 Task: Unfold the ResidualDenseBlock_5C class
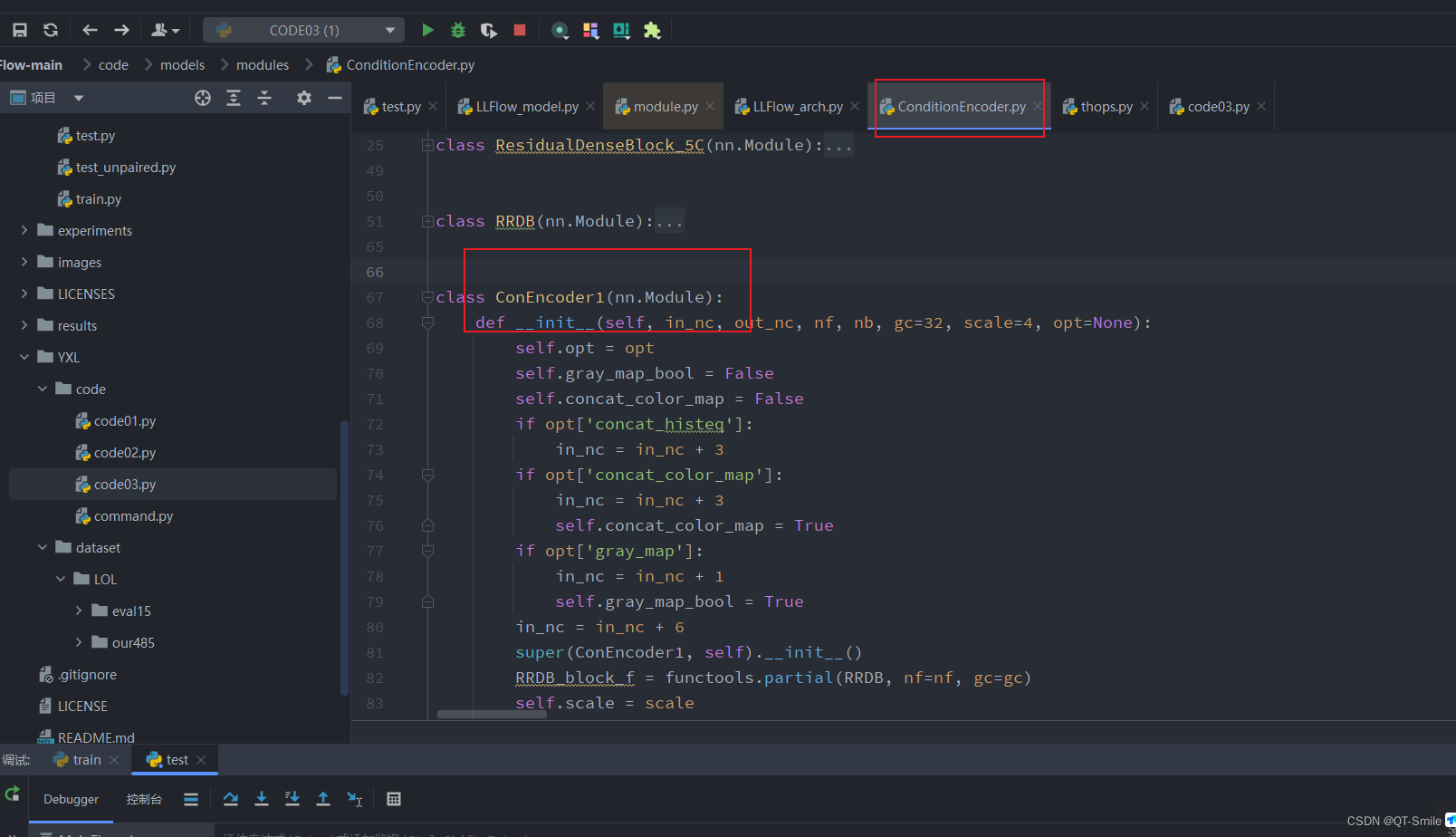[x=427, y=145]
